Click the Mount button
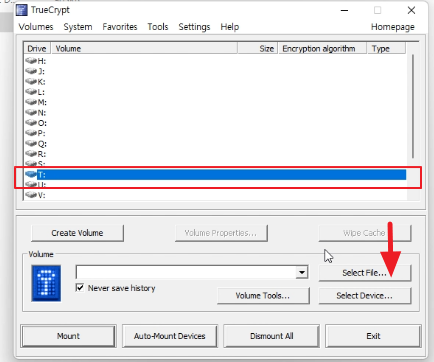The width and height of the screenshot is (434, 362). [68, 336]
